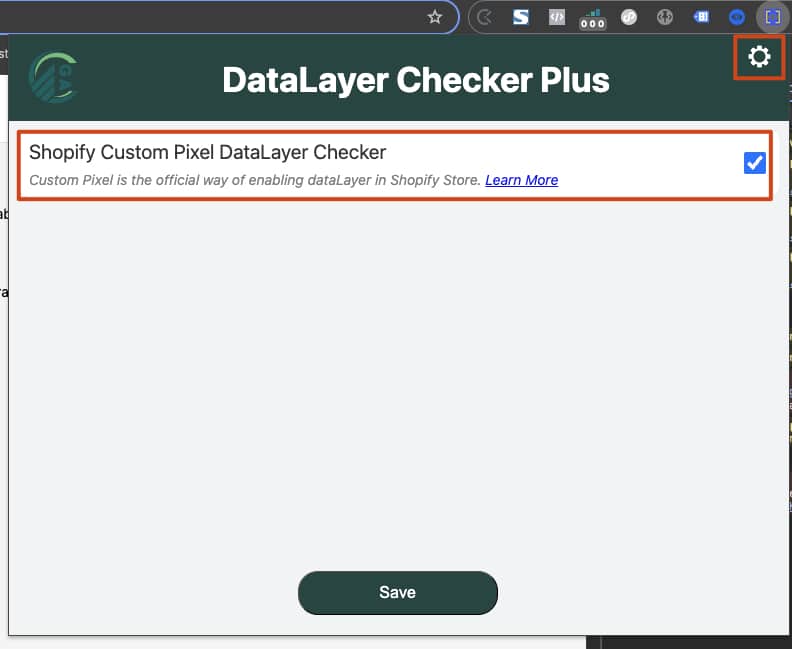
Task: Click the DataLayer Checker Plus logo
Action: [54, 77]
